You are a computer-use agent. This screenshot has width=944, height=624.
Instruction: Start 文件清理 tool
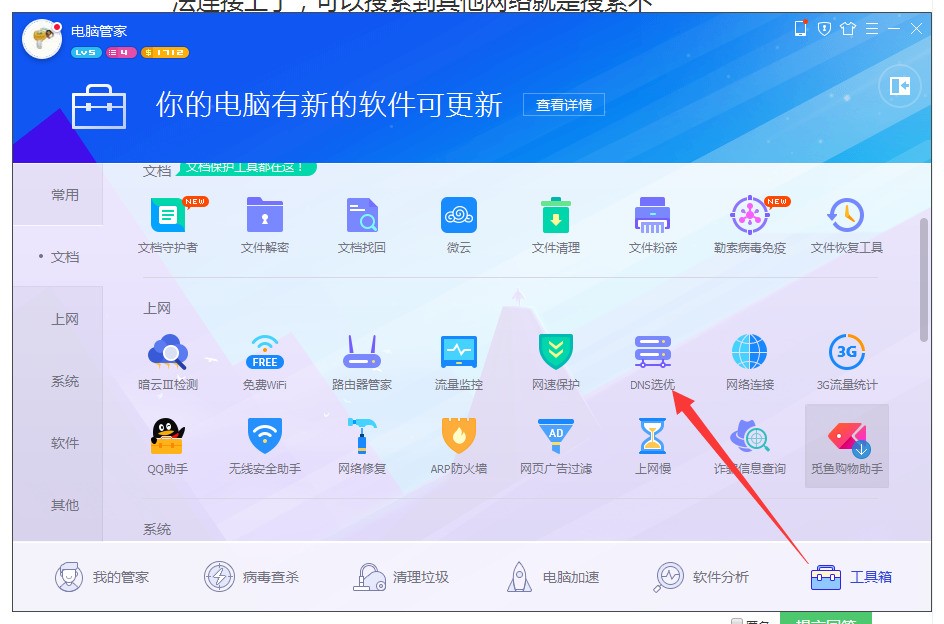tap(556, 226)
